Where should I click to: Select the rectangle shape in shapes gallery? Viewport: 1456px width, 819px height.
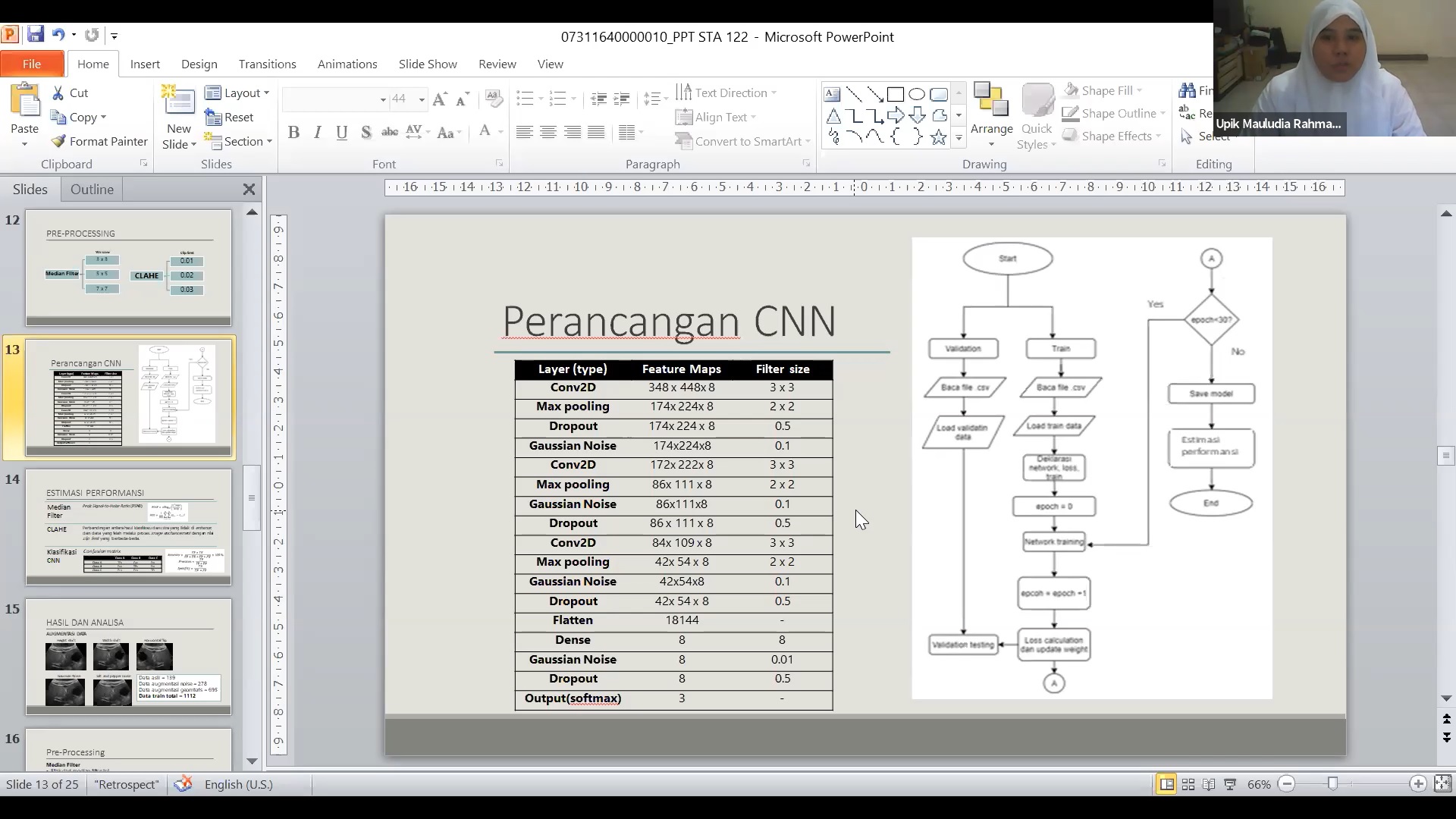click(896, 95)
